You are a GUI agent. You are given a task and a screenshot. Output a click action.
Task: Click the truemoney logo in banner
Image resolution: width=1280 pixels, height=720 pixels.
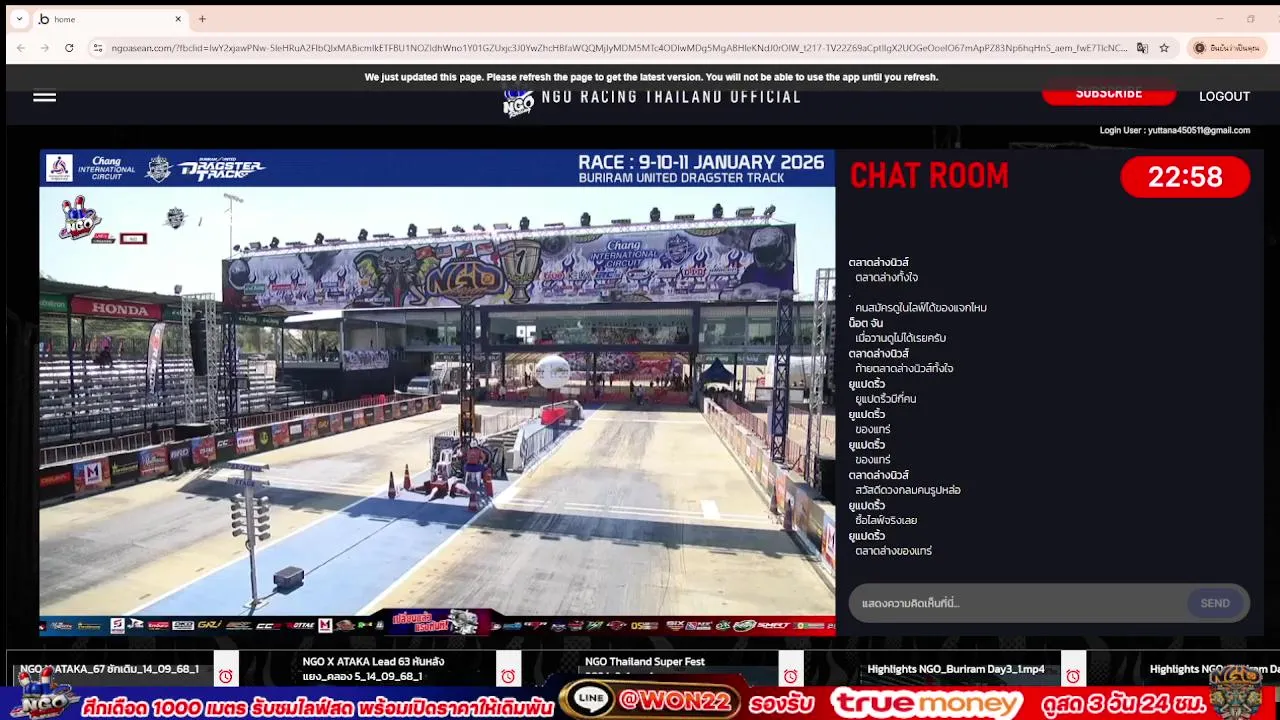(x=927, y=702)
